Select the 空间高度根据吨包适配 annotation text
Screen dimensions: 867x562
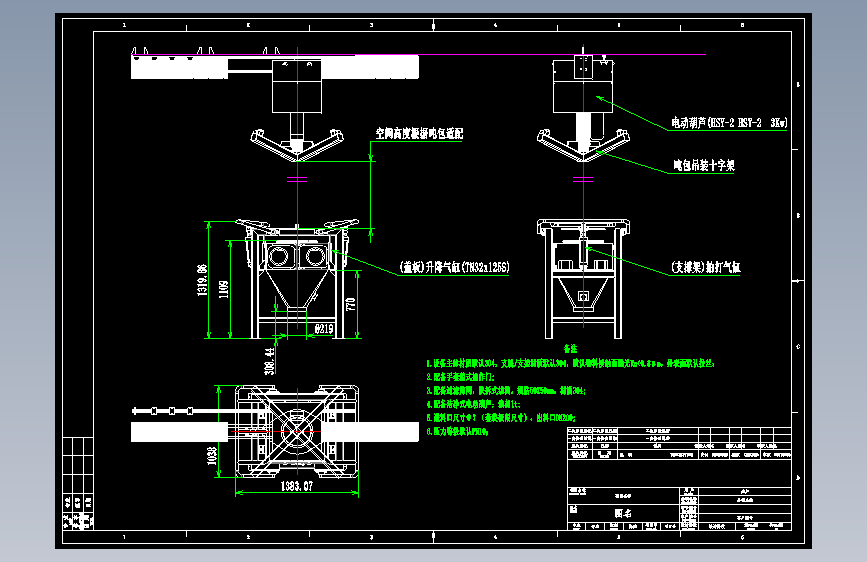point(419,133)
